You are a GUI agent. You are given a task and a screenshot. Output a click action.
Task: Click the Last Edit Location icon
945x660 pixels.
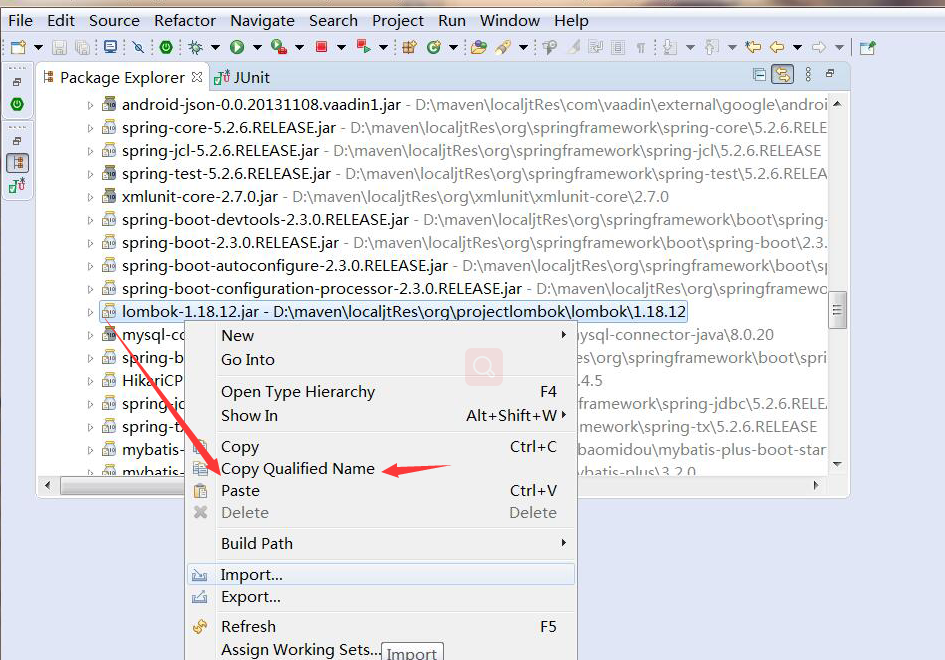click(x=753, y=47)
